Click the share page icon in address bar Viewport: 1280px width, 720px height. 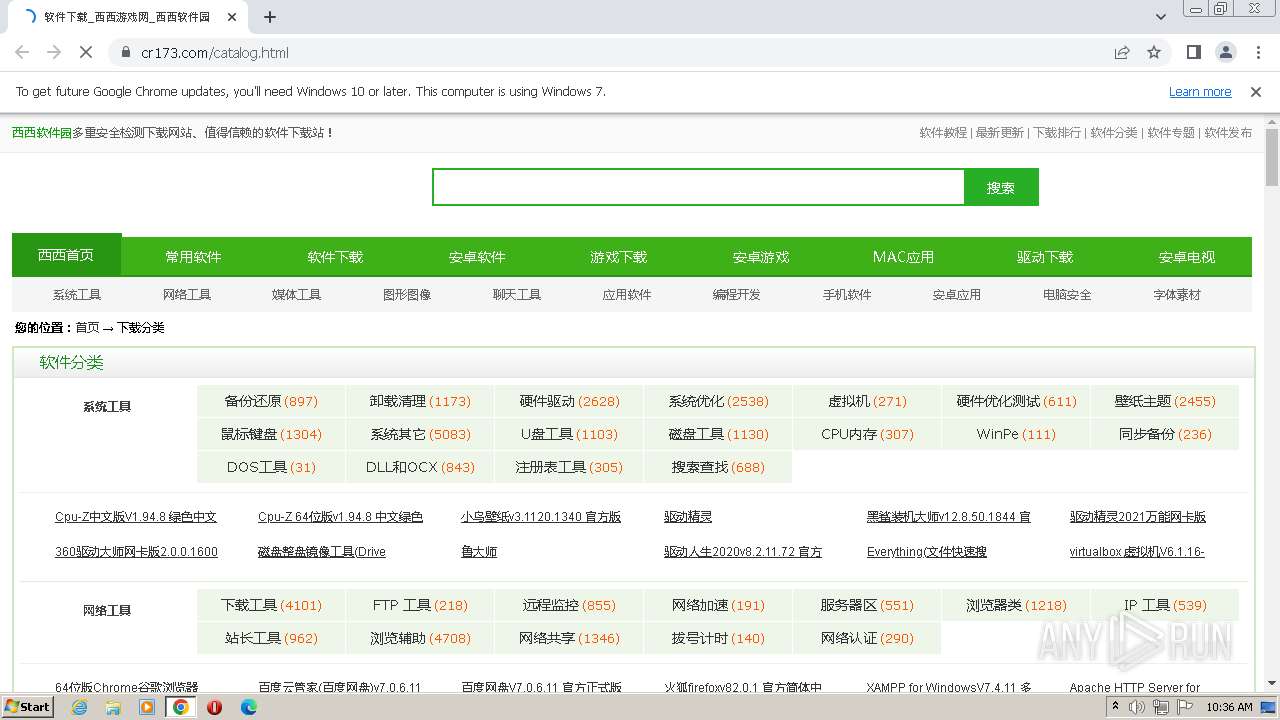(1122, 52)
